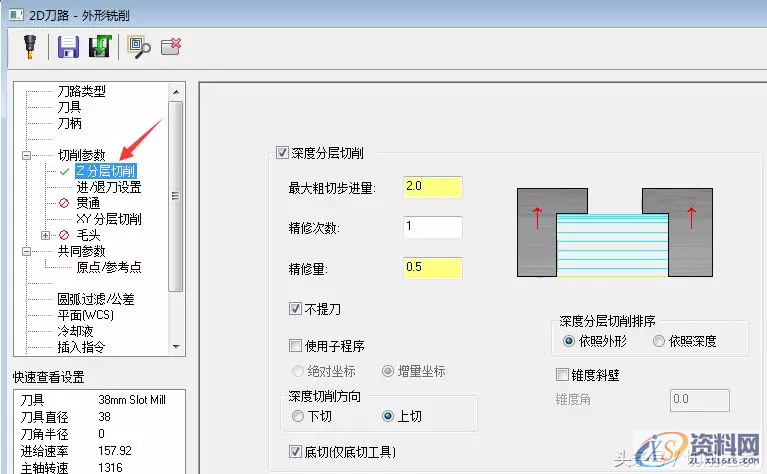Click the 精修次数 input field

(x=432, y=227)
